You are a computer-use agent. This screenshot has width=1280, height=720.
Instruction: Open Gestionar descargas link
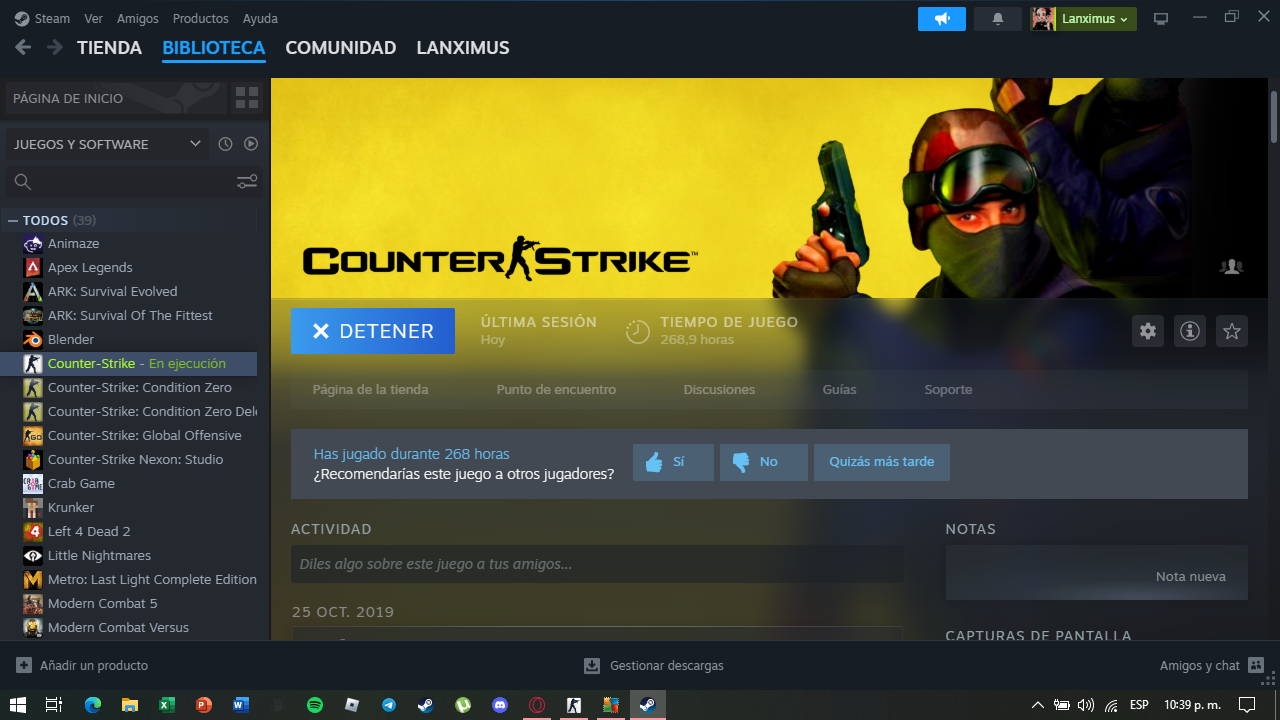654,666
